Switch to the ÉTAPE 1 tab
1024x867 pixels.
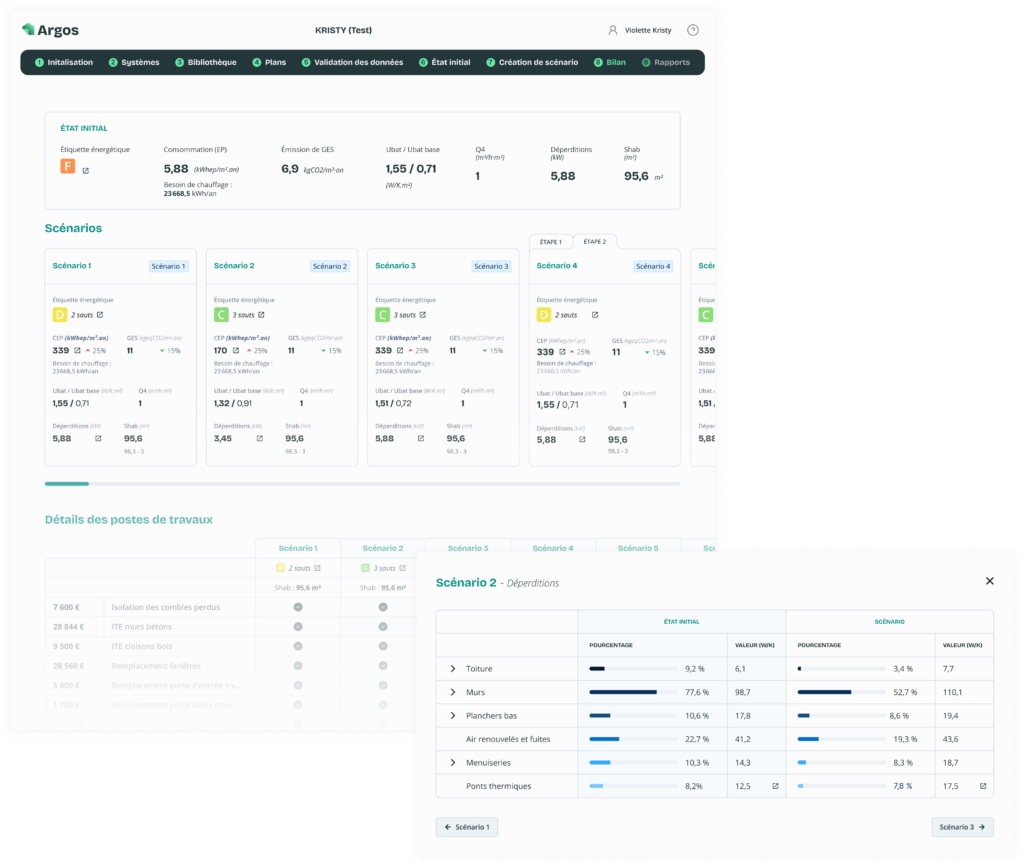tap(550, 242)
